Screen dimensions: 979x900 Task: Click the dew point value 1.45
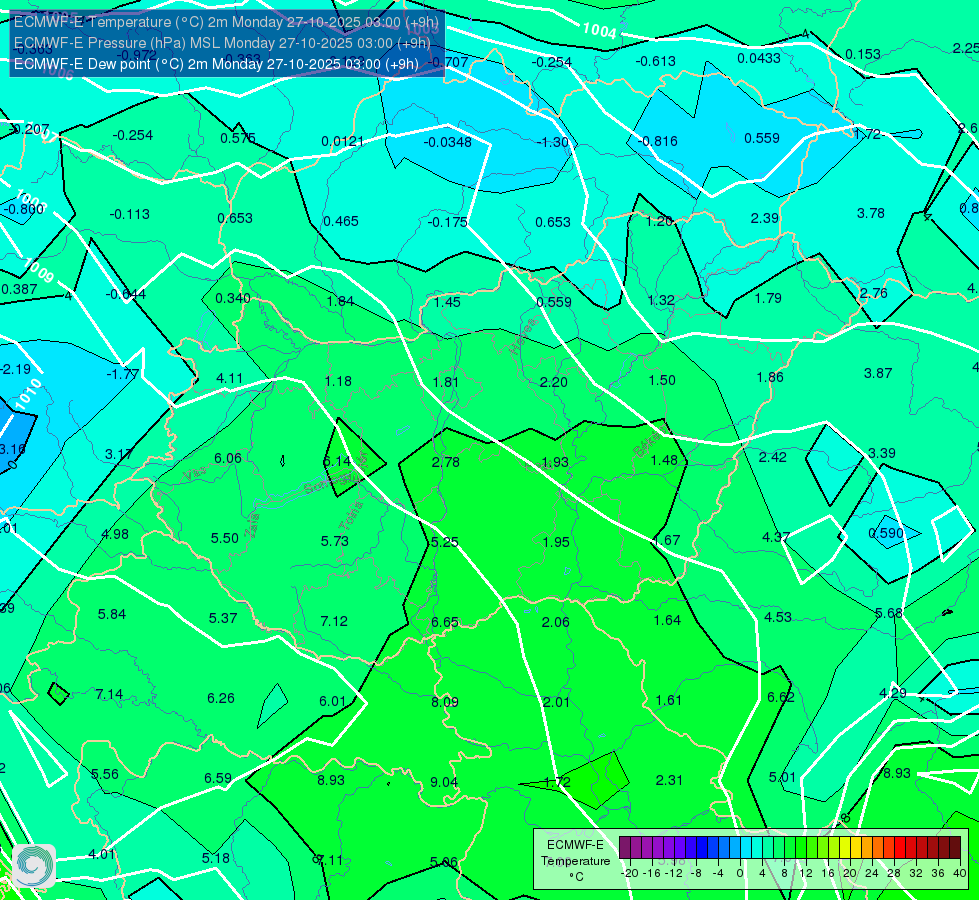coord(447,302)
